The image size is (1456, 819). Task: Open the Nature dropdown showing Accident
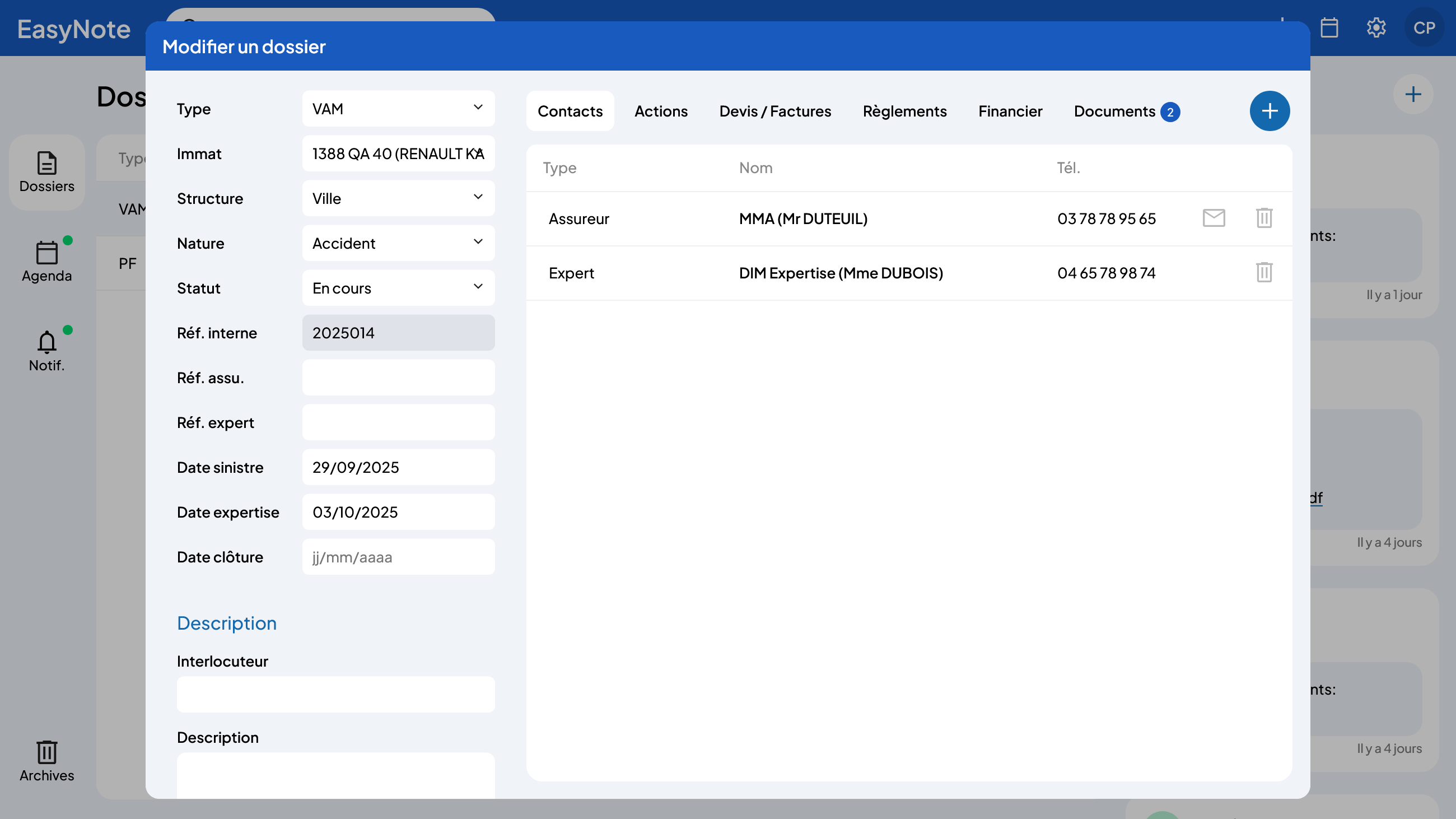point(398,243)
